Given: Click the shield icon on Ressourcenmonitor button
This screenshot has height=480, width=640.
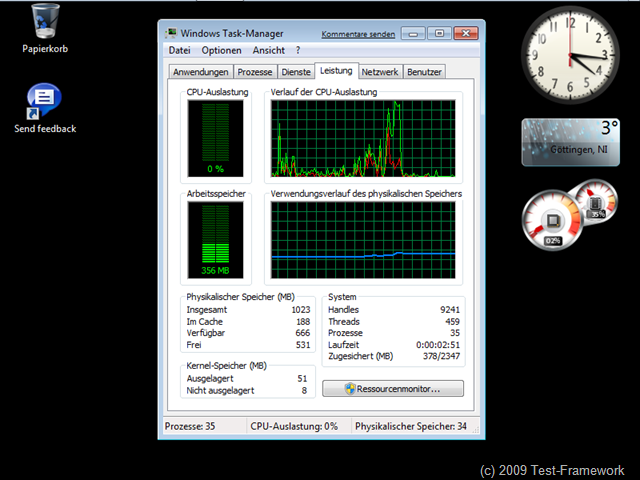Looking at the screenshot, I should (350, 389).
